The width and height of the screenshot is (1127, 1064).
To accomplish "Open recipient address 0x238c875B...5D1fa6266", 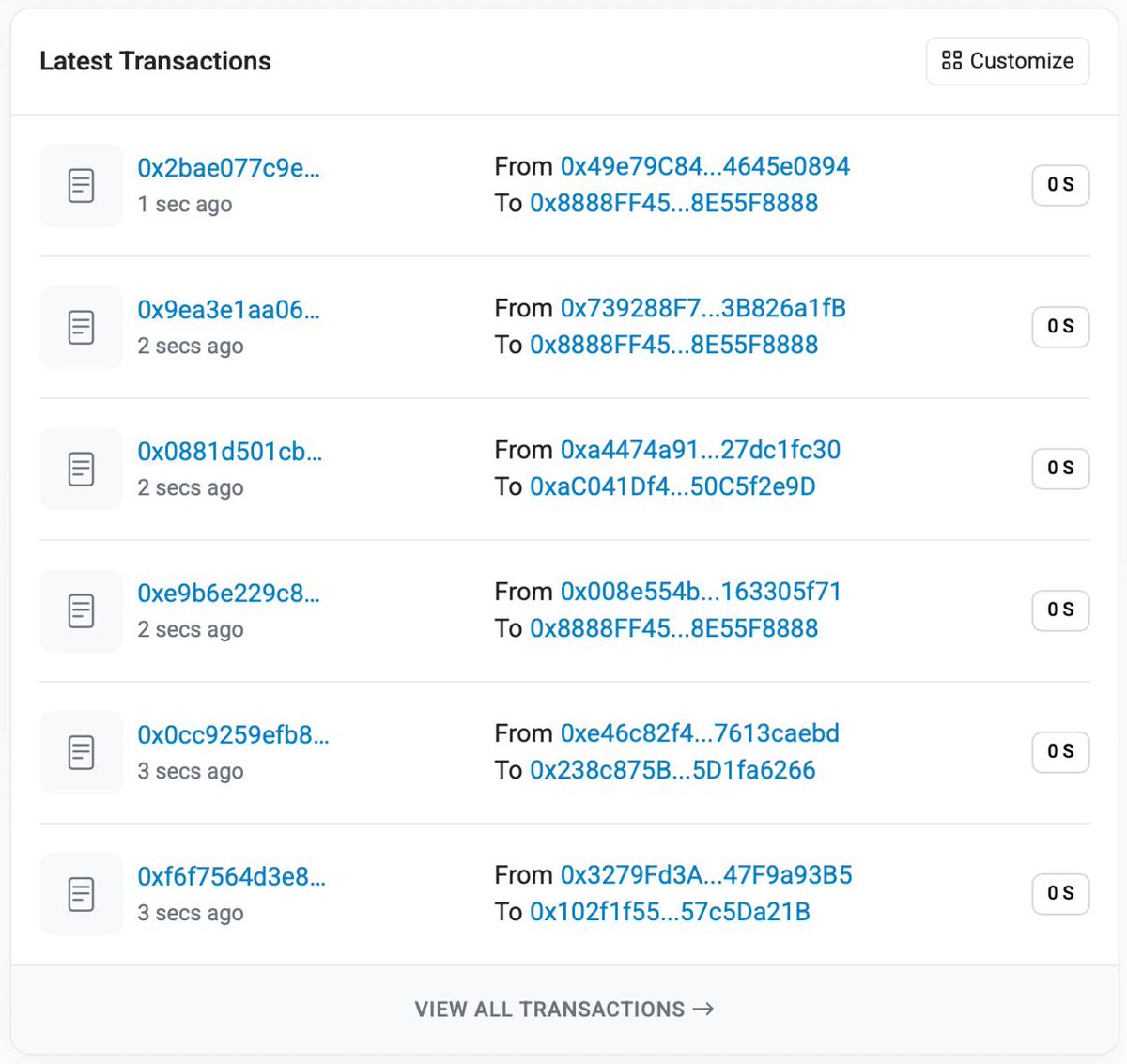I will [672, 770].
